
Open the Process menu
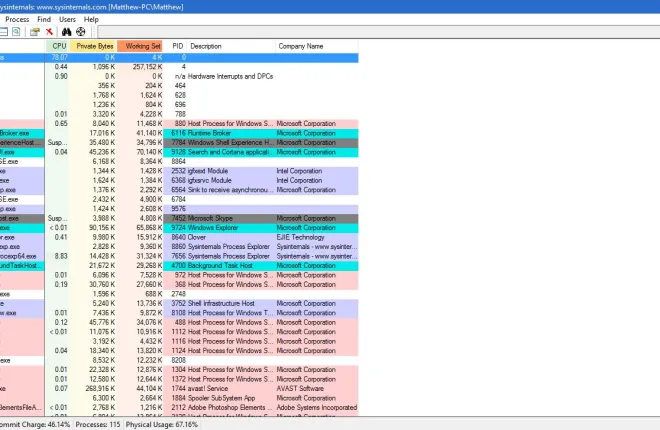pyautogui.click(x=17, y=19)
